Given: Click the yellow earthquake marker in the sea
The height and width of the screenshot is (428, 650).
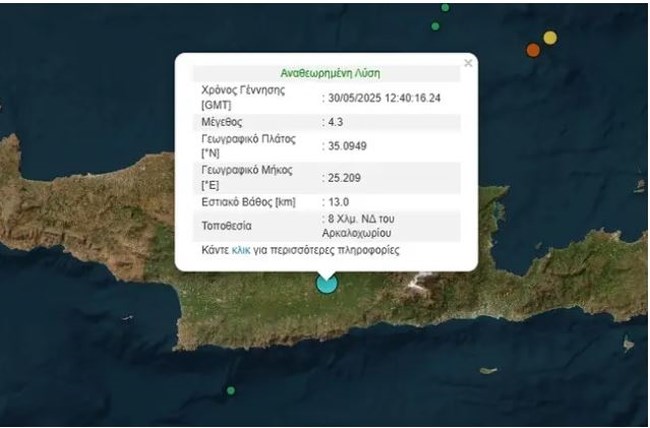Looking at the screenshot, I should point(550,38).
